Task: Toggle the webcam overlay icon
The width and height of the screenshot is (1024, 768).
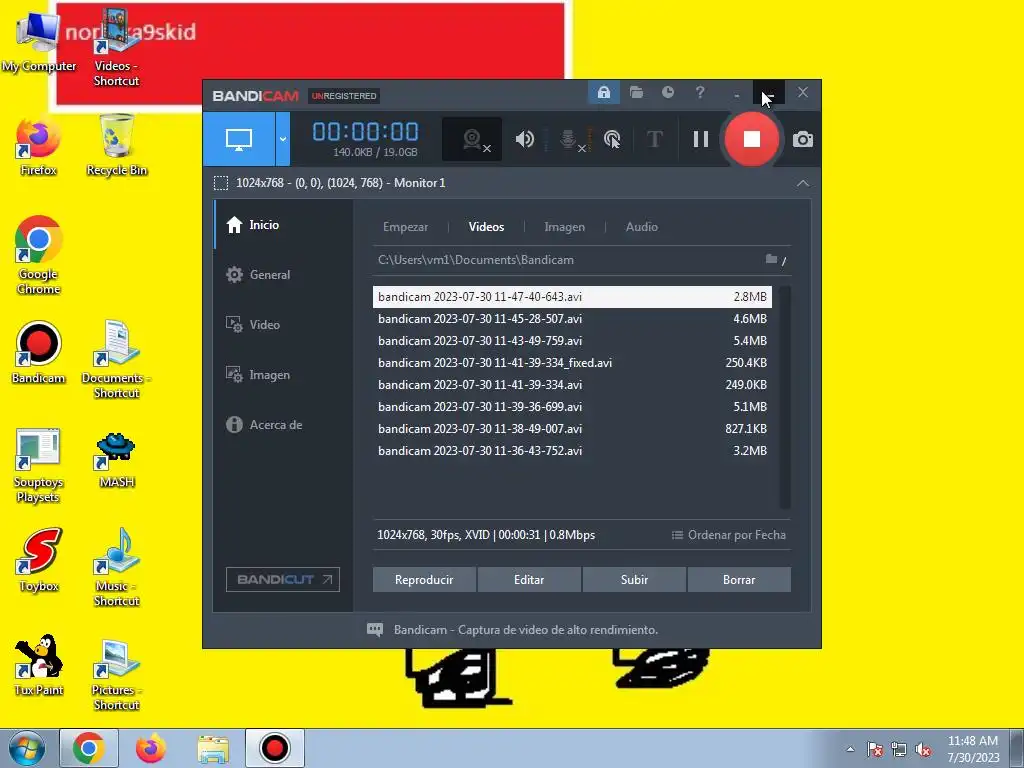Action: click(x=472, y=139)
